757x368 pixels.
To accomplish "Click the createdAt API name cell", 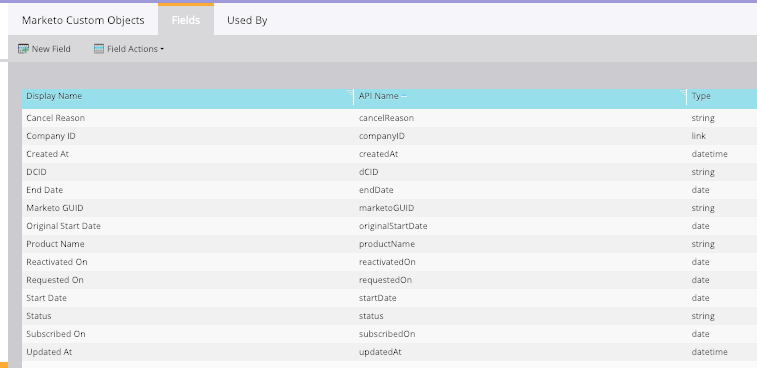I will point(378,154).
